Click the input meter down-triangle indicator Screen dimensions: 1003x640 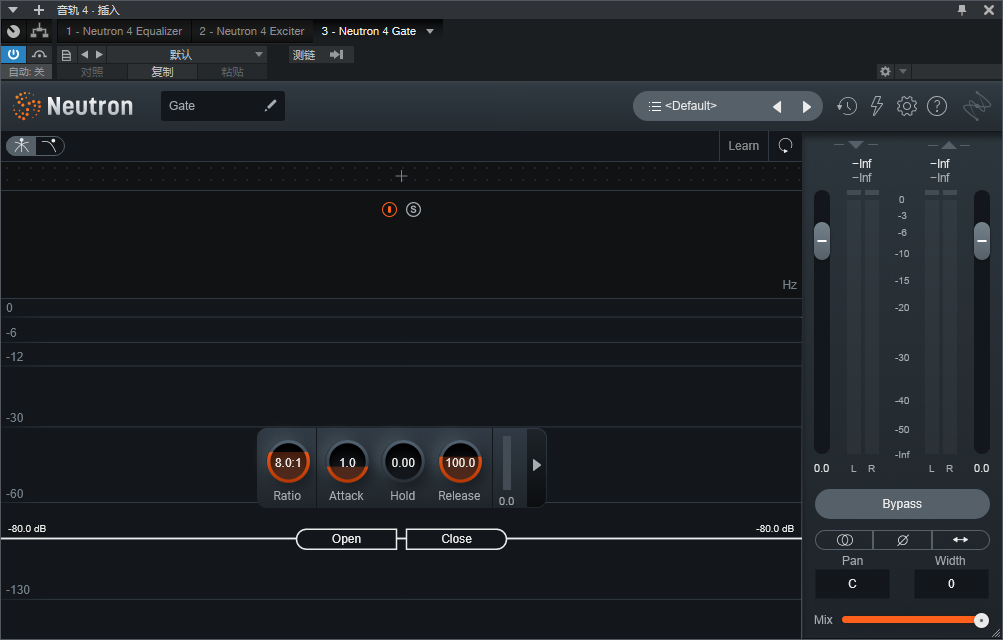click(x=856, y=145)
